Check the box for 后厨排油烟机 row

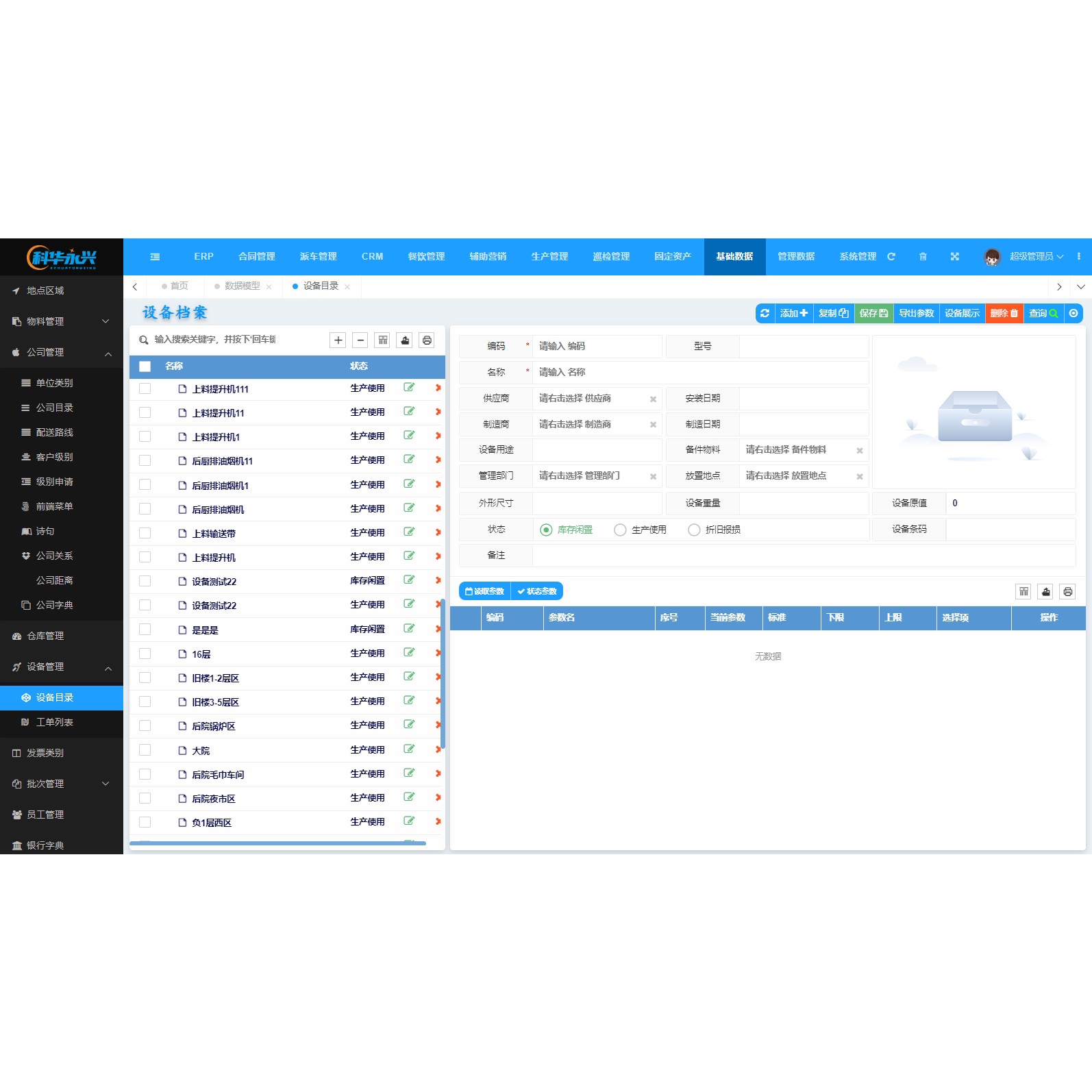145,509
